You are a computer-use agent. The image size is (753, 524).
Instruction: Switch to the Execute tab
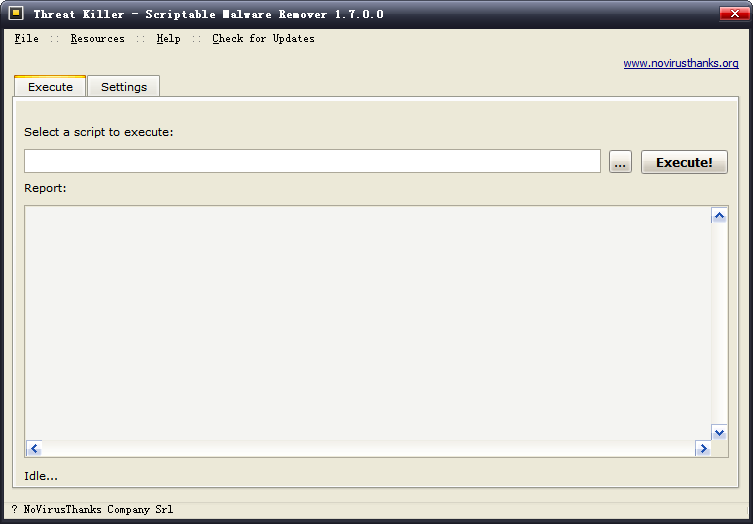pyautogui.click(x=50, y=87)
